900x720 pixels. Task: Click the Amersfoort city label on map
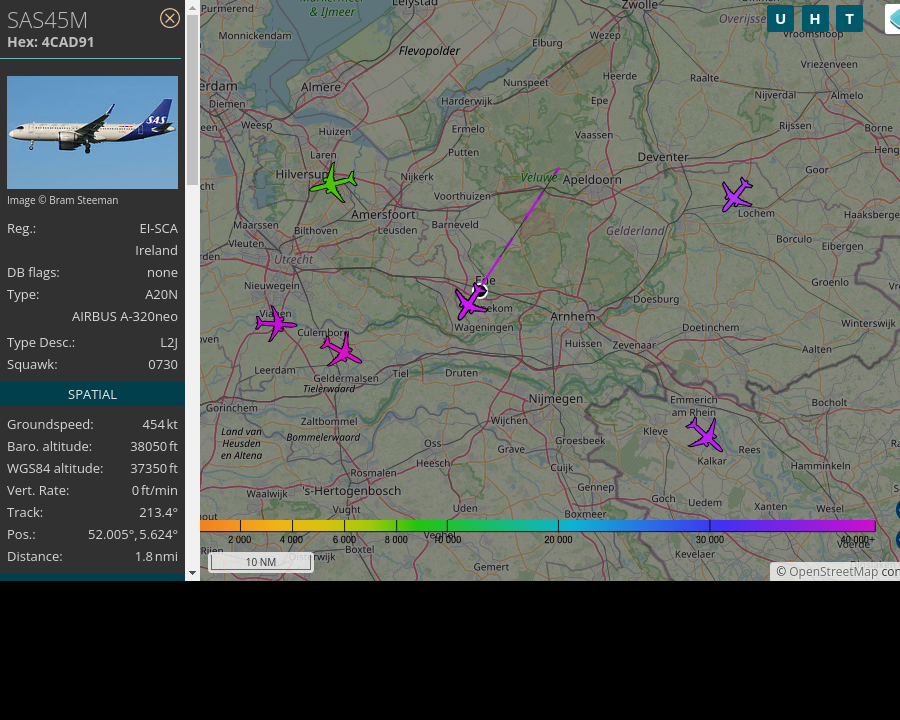click(383, 215)
